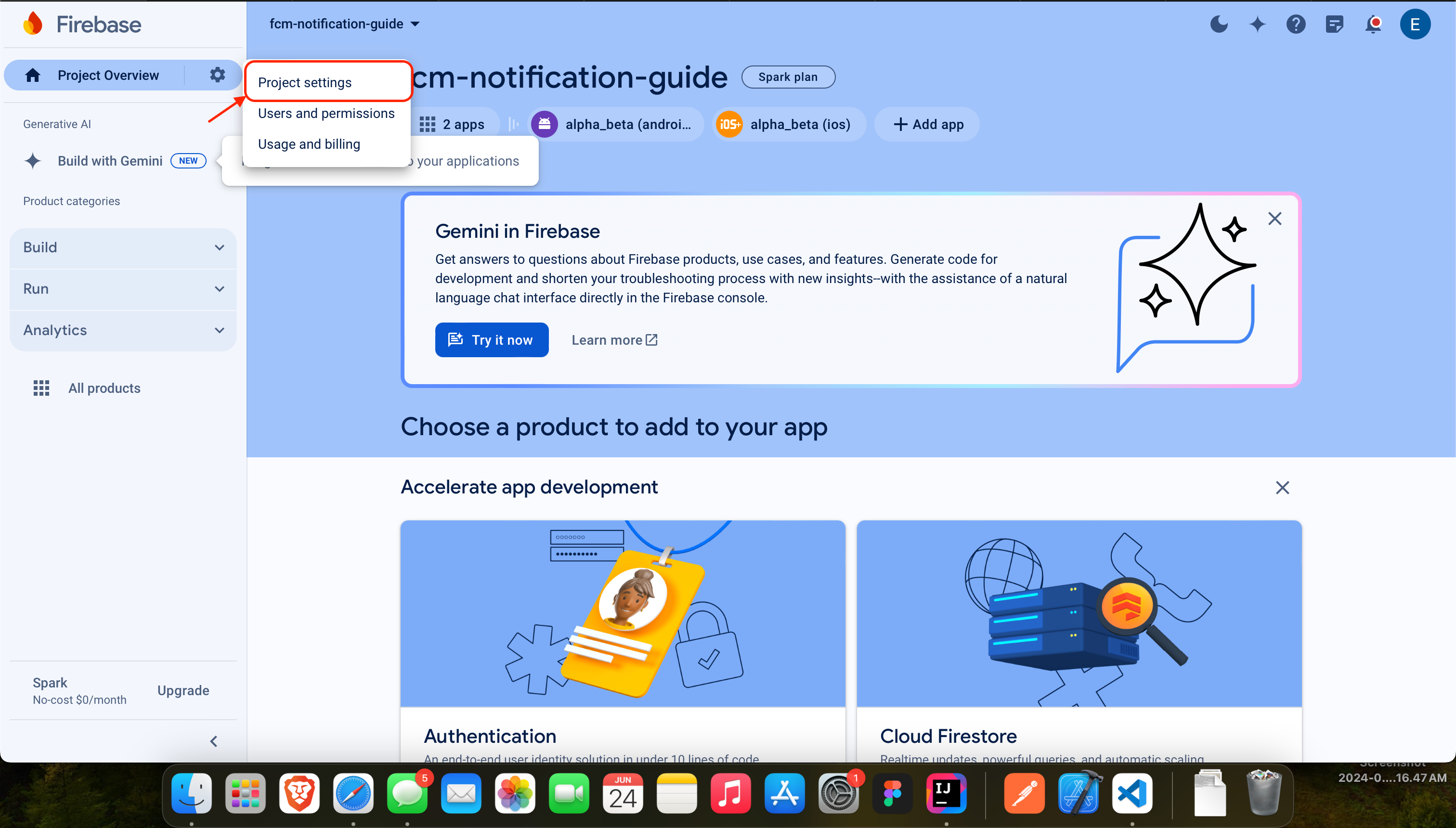Open the help question mark icon
The width and height of the screenshot is (1456, 828).
point(1296,24)
